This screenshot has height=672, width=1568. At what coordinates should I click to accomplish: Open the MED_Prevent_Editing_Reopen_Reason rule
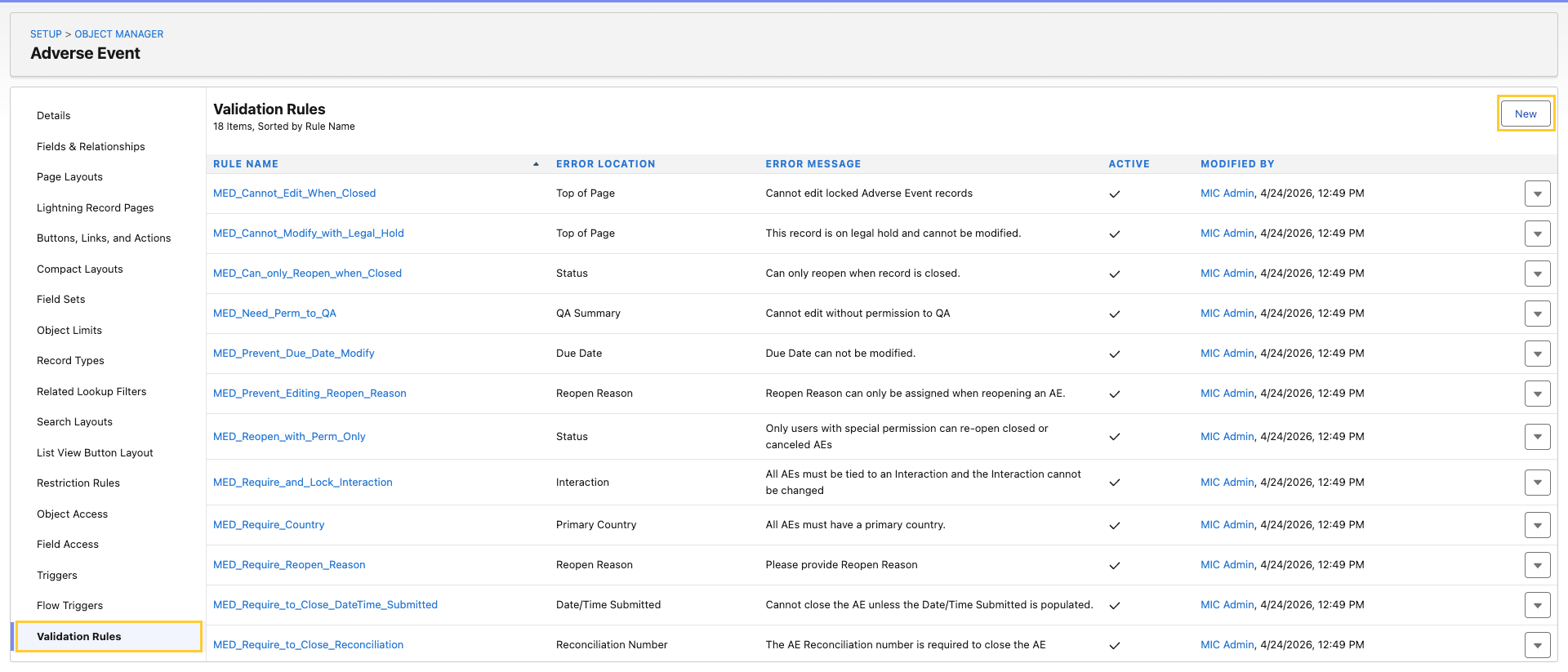coord(310,394)
